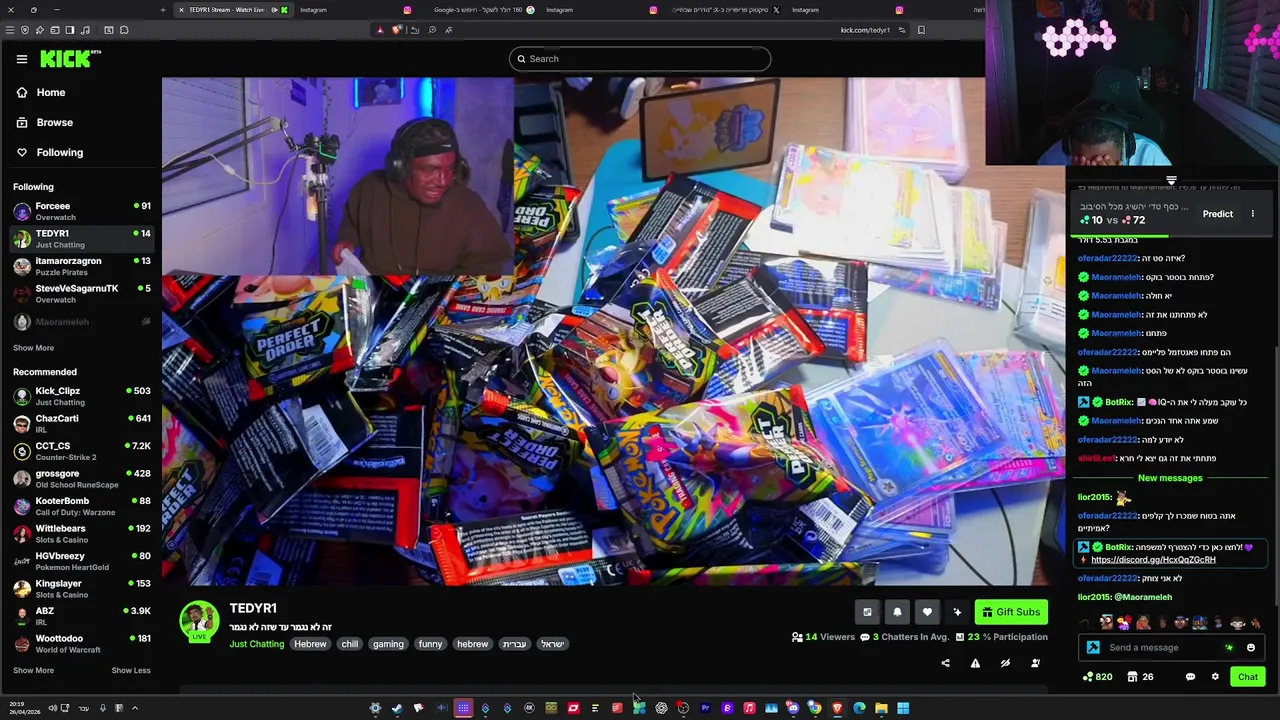This screenshot has width=1280, height=720.
Task: Open the recommended channel HGVbreezy
Action: [x=81, y=561]
